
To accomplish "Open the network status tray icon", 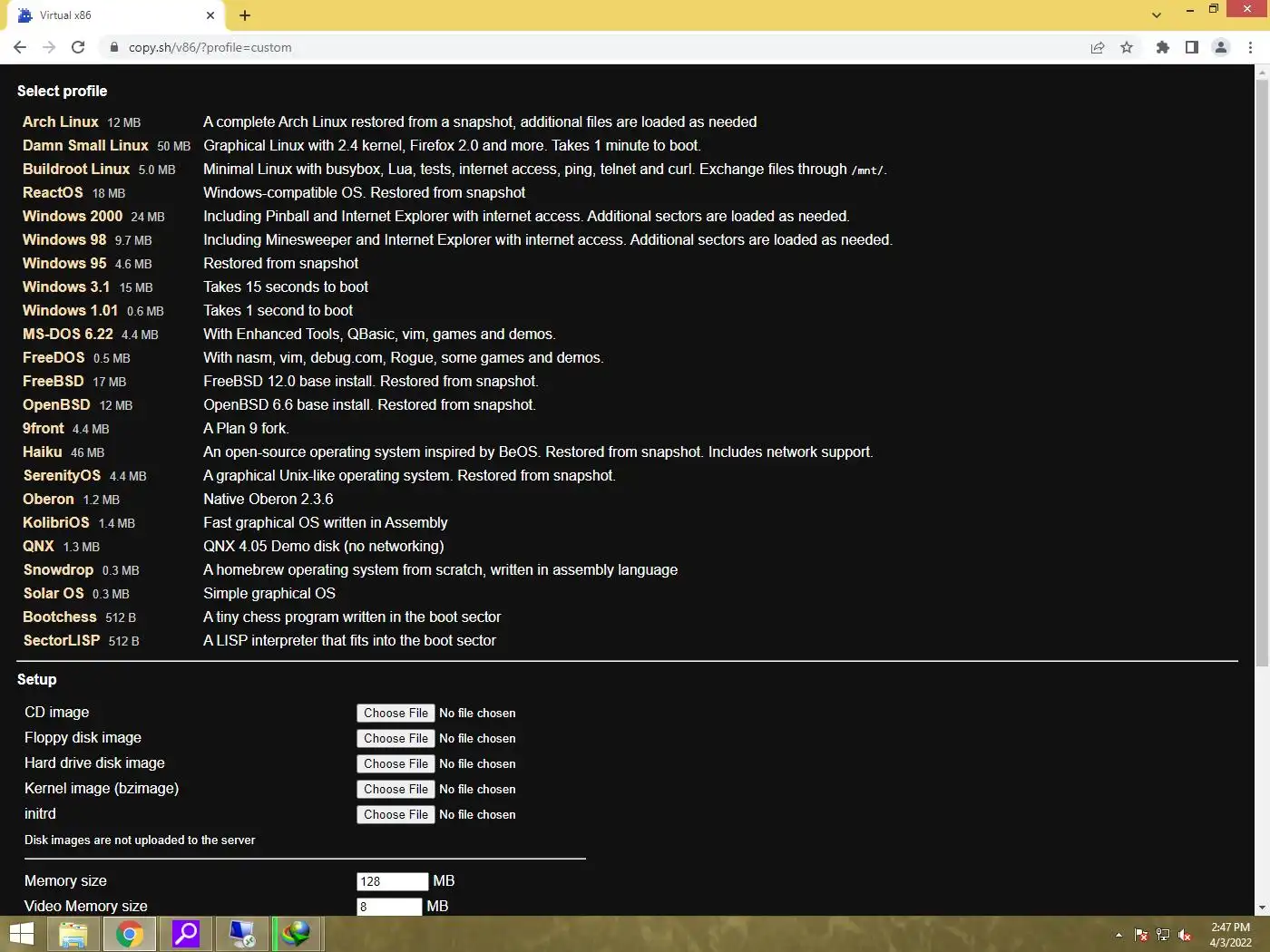I will [1163, 935].
